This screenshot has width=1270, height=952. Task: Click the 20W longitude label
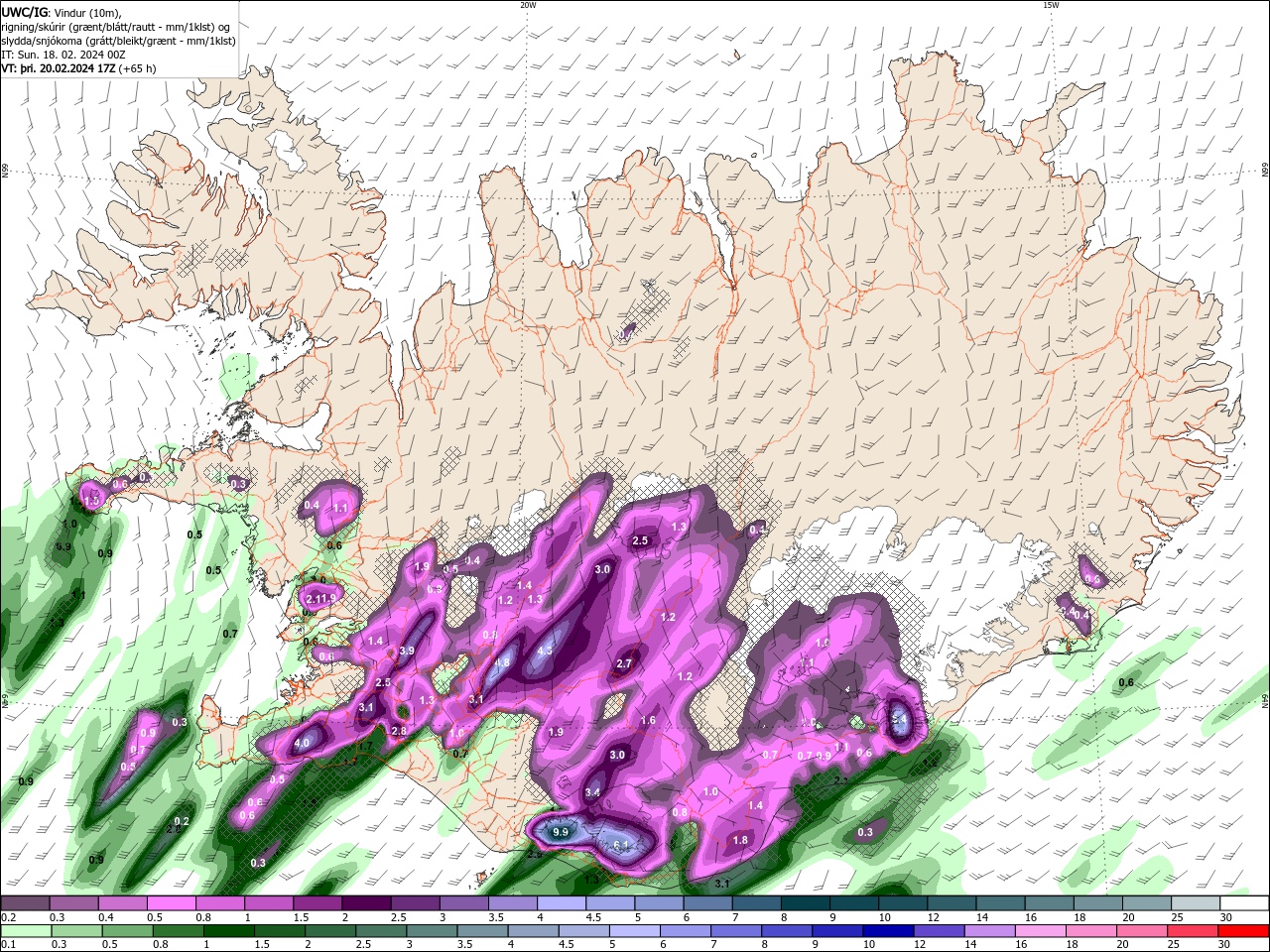528,5
